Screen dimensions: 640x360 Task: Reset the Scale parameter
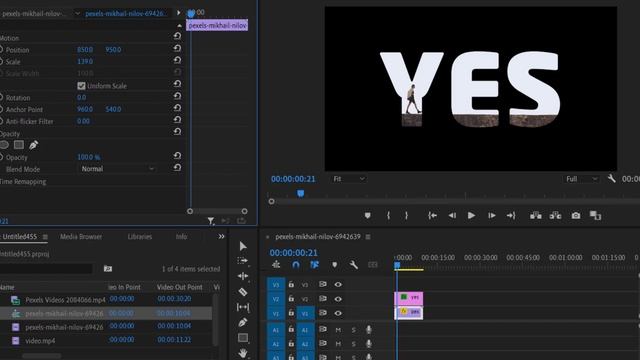[x=177, y=60]
